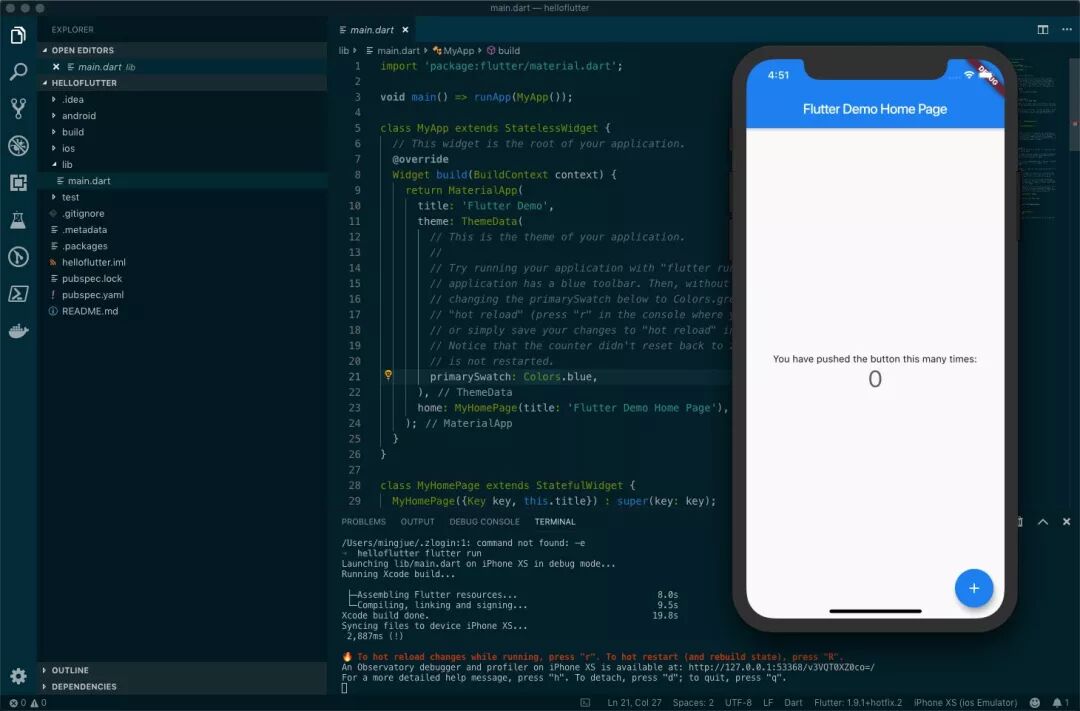Click Spaces: 2 indentation setting

(693, 703)
